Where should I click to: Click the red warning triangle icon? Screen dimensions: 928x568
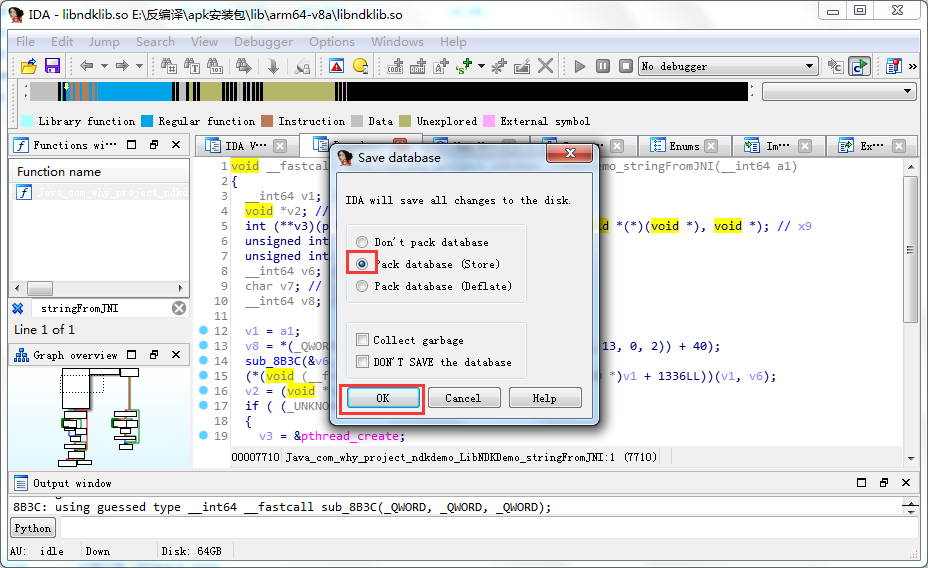(337, 66)
